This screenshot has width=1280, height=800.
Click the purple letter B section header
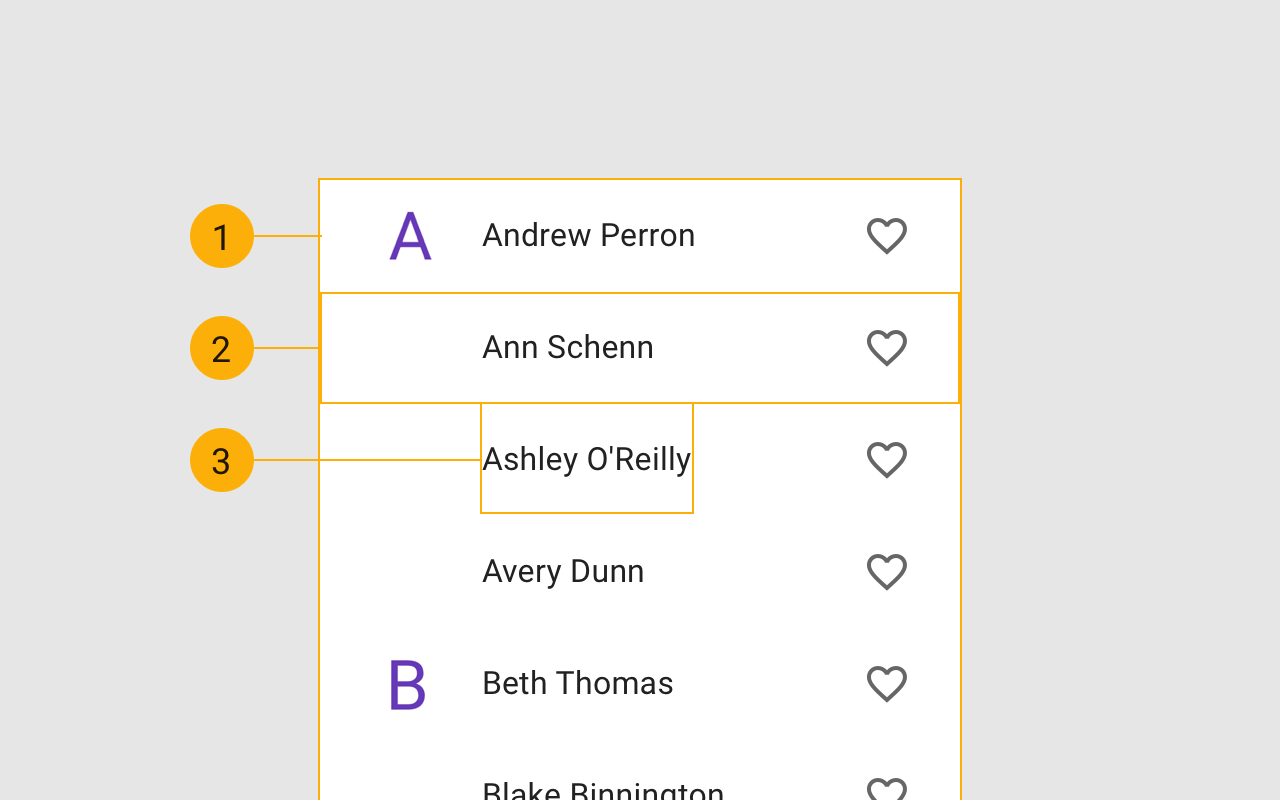click(407, 685)
